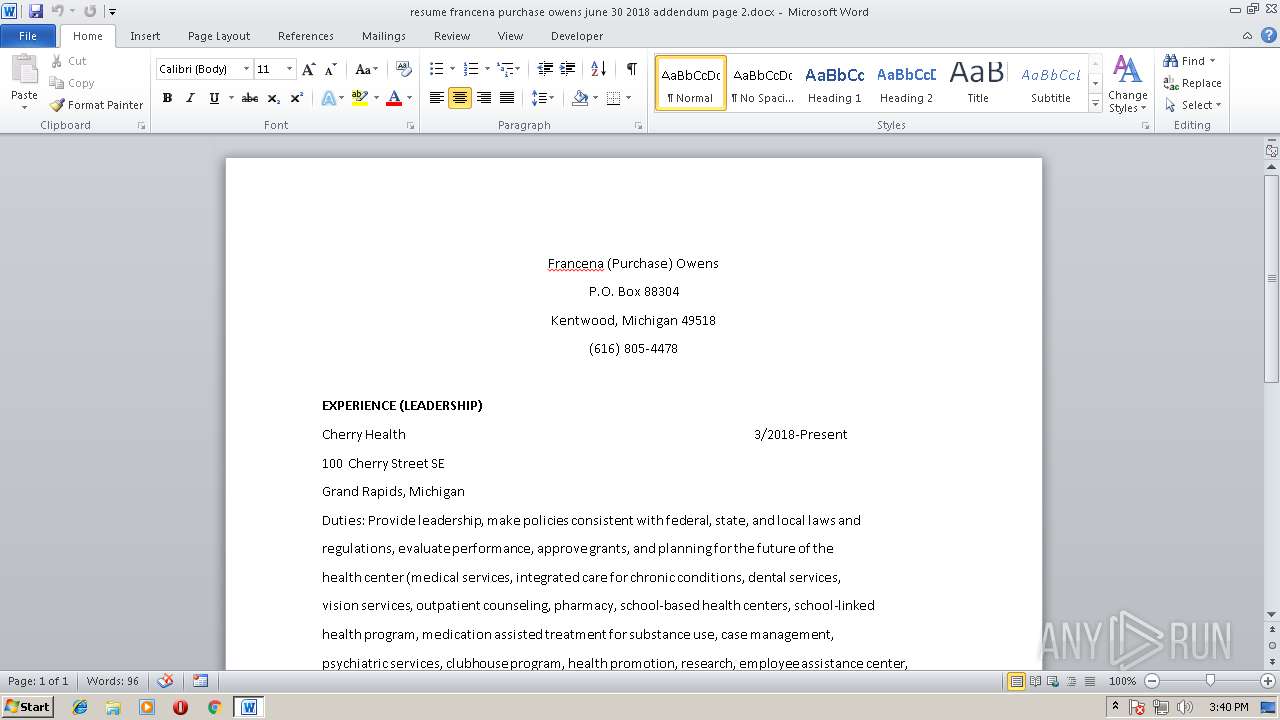Image resolution: width=1280 pixels, height=720 pixels.
Task: Open the Find dropdown
Action: pos(1212,61)
